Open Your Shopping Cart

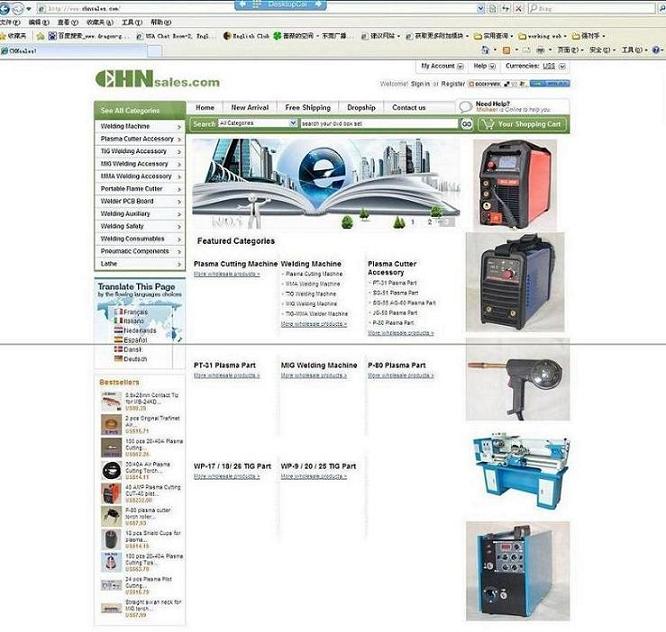[x=523, y=124]
